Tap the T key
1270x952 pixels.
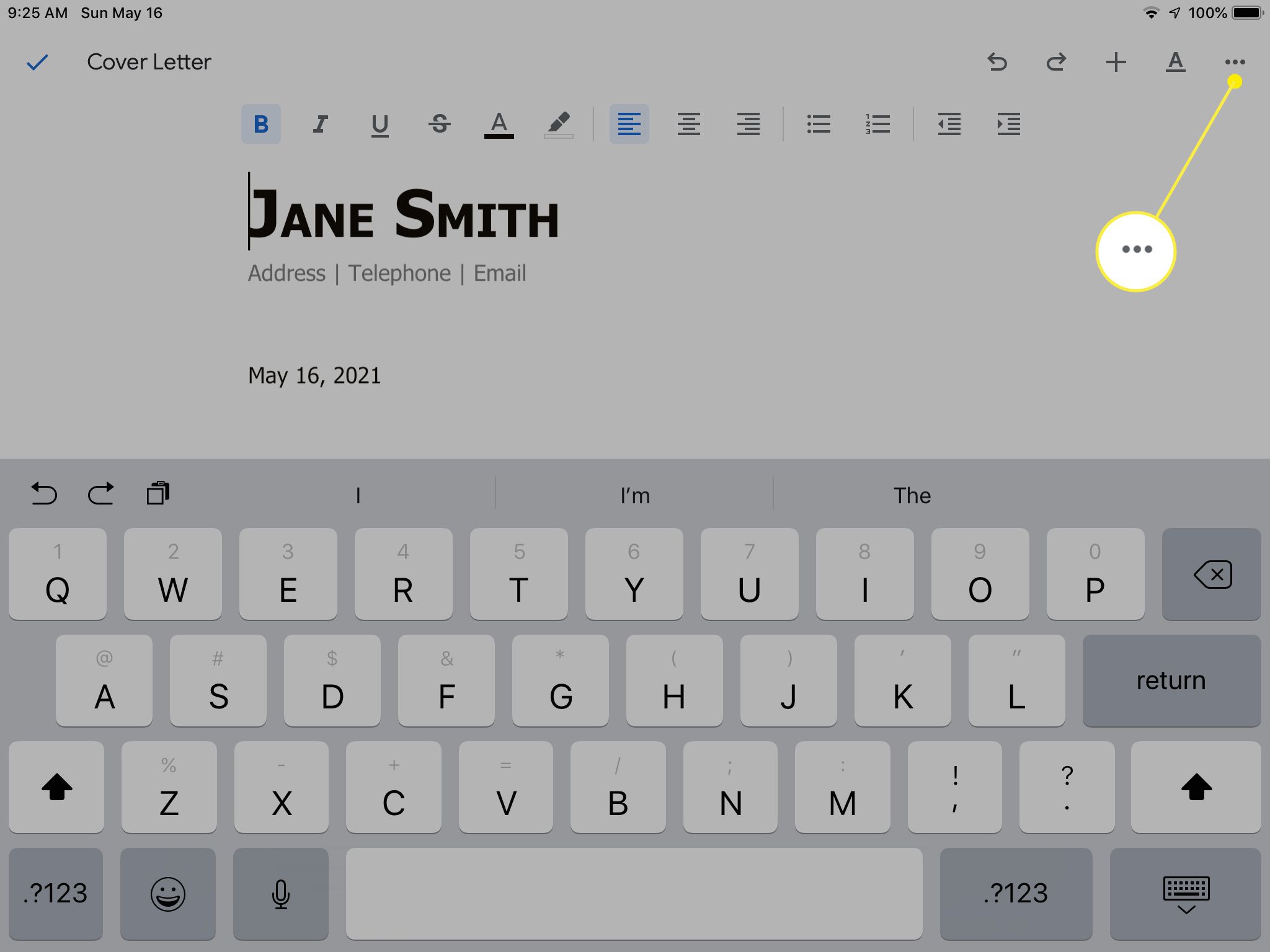tap(519, 574)
